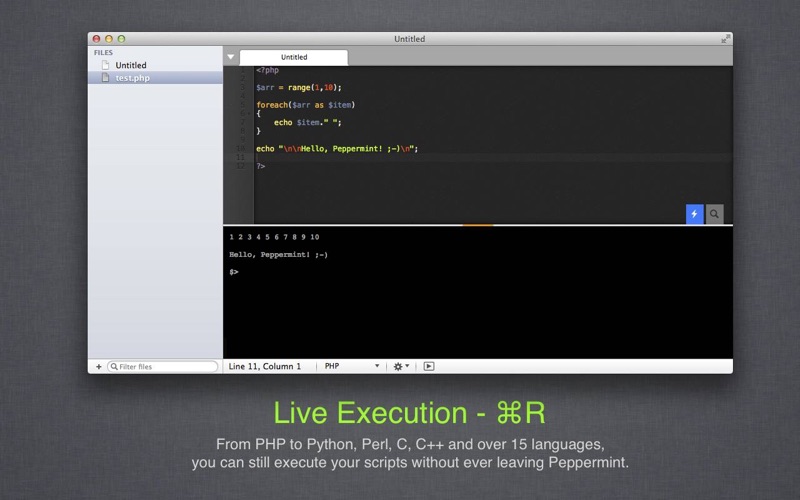Image resolution: width=800 pixels, height=500 pixels.
Task: Click the file icon beside test.php
Action: (105, 78)
